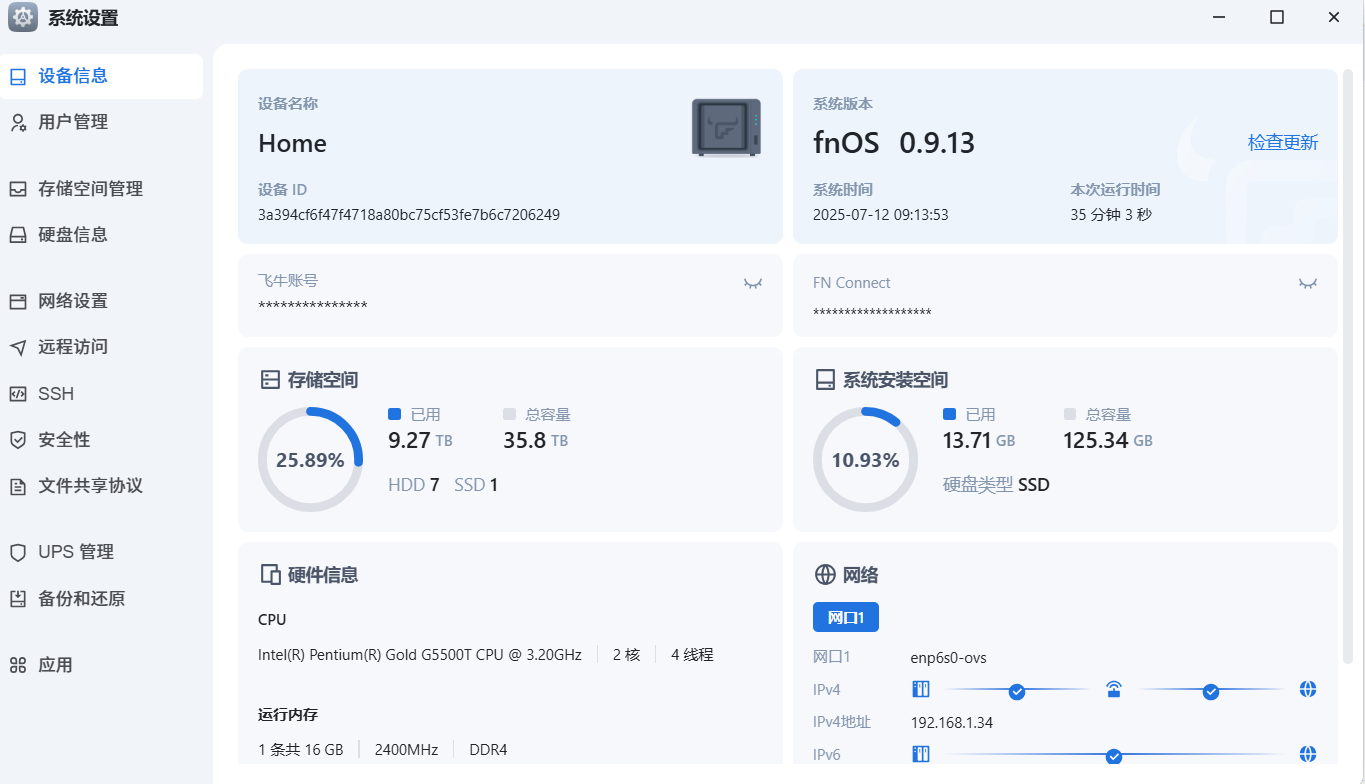Click the 25.89% storage usage ring
1365x784 pixels.
[x=310, y=460]
